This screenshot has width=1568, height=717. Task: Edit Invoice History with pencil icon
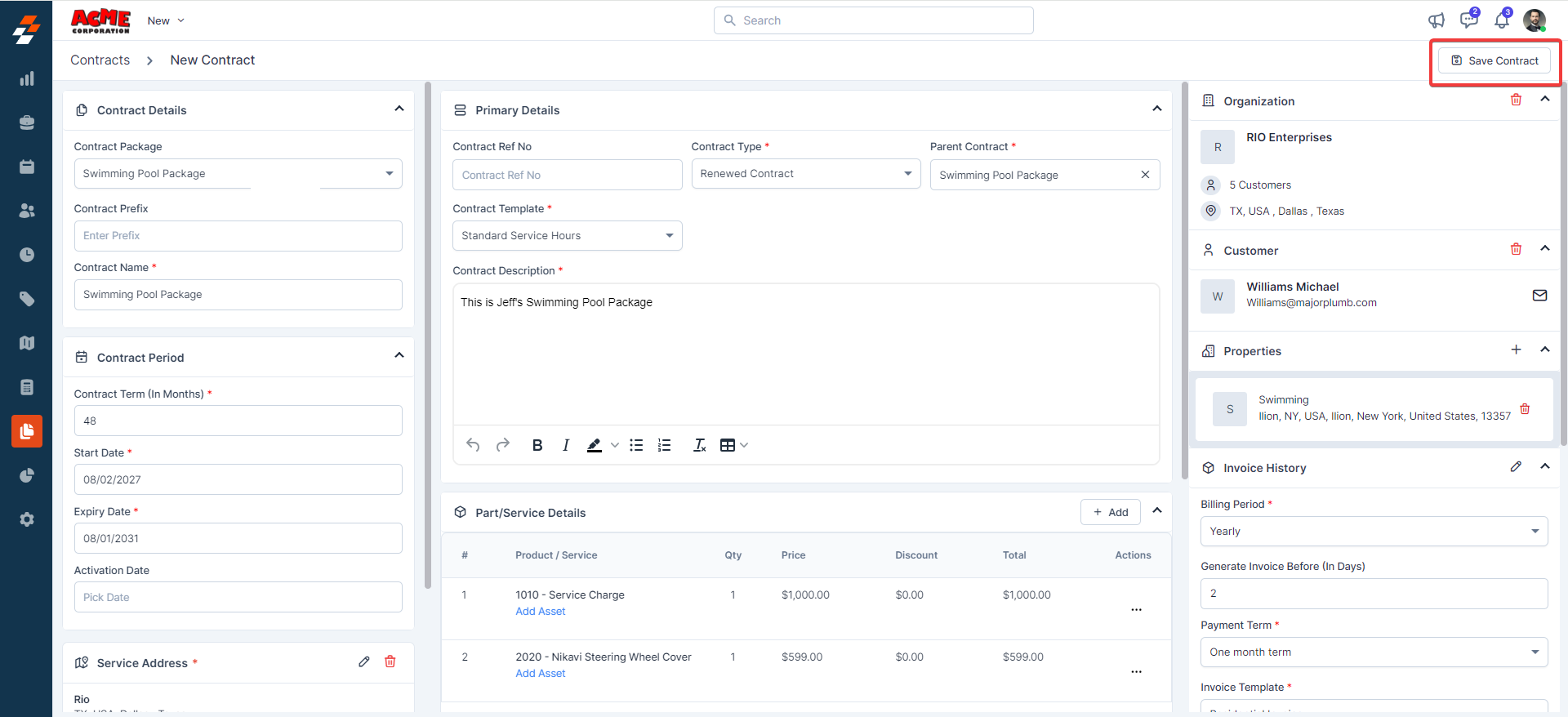pyautogui.click(x=1516, y=466)
